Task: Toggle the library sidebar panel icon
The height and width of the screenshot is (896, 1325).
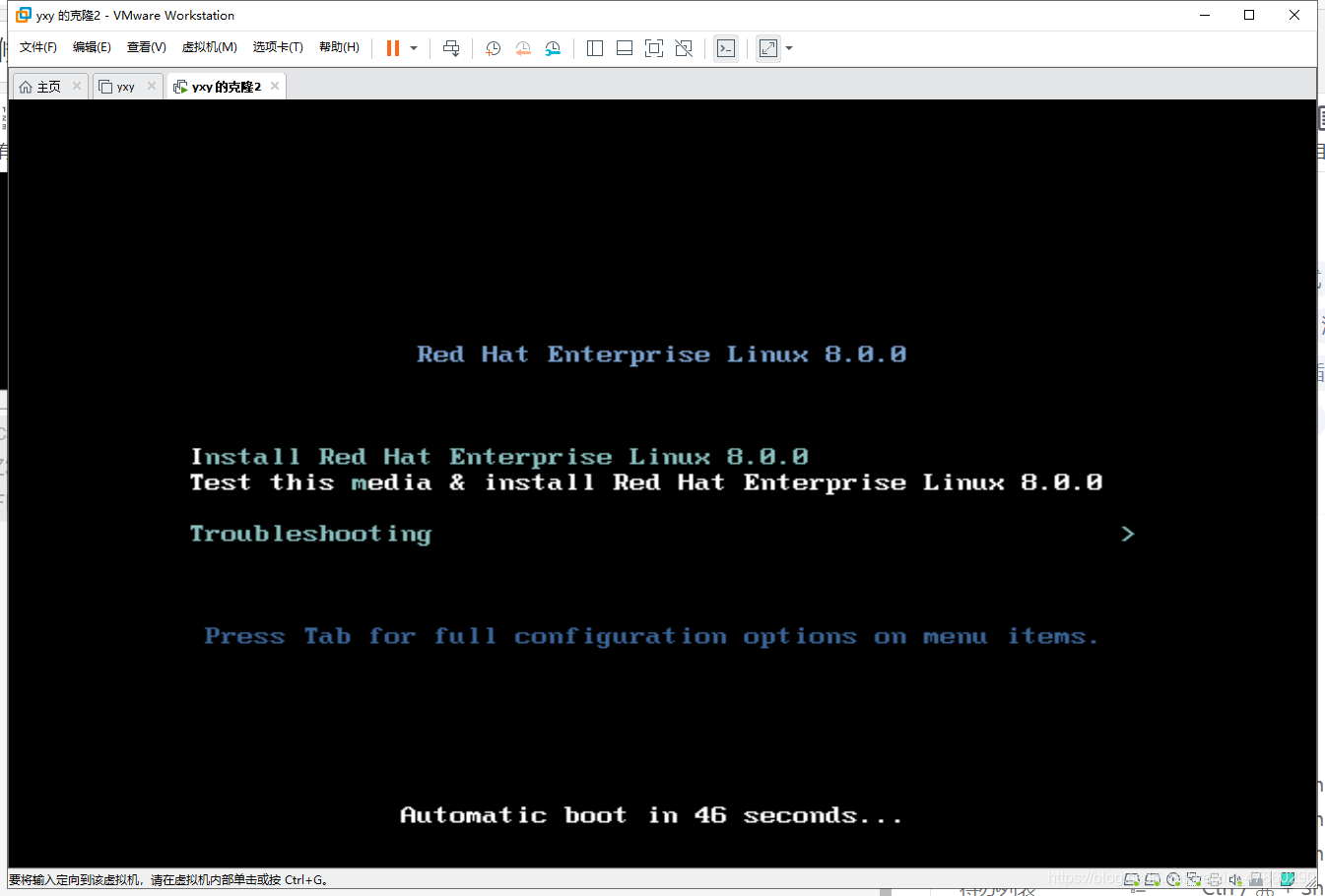Action: [x=595, y=48]
